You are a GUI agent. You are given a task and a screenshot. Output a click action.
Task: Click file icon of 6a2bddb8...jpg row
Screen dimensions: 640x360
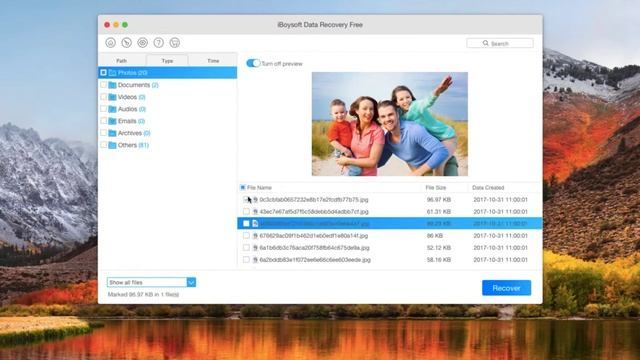255,260
